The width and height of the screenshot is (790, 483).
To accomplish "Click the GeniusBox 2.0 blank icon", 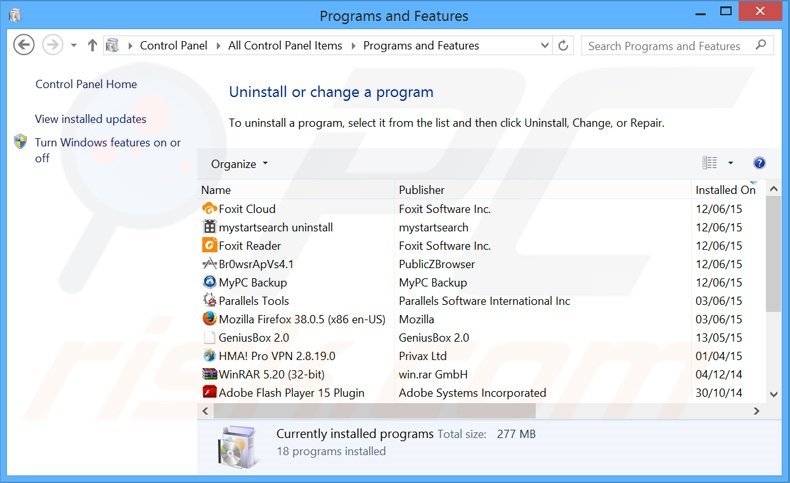I will 209,337.
